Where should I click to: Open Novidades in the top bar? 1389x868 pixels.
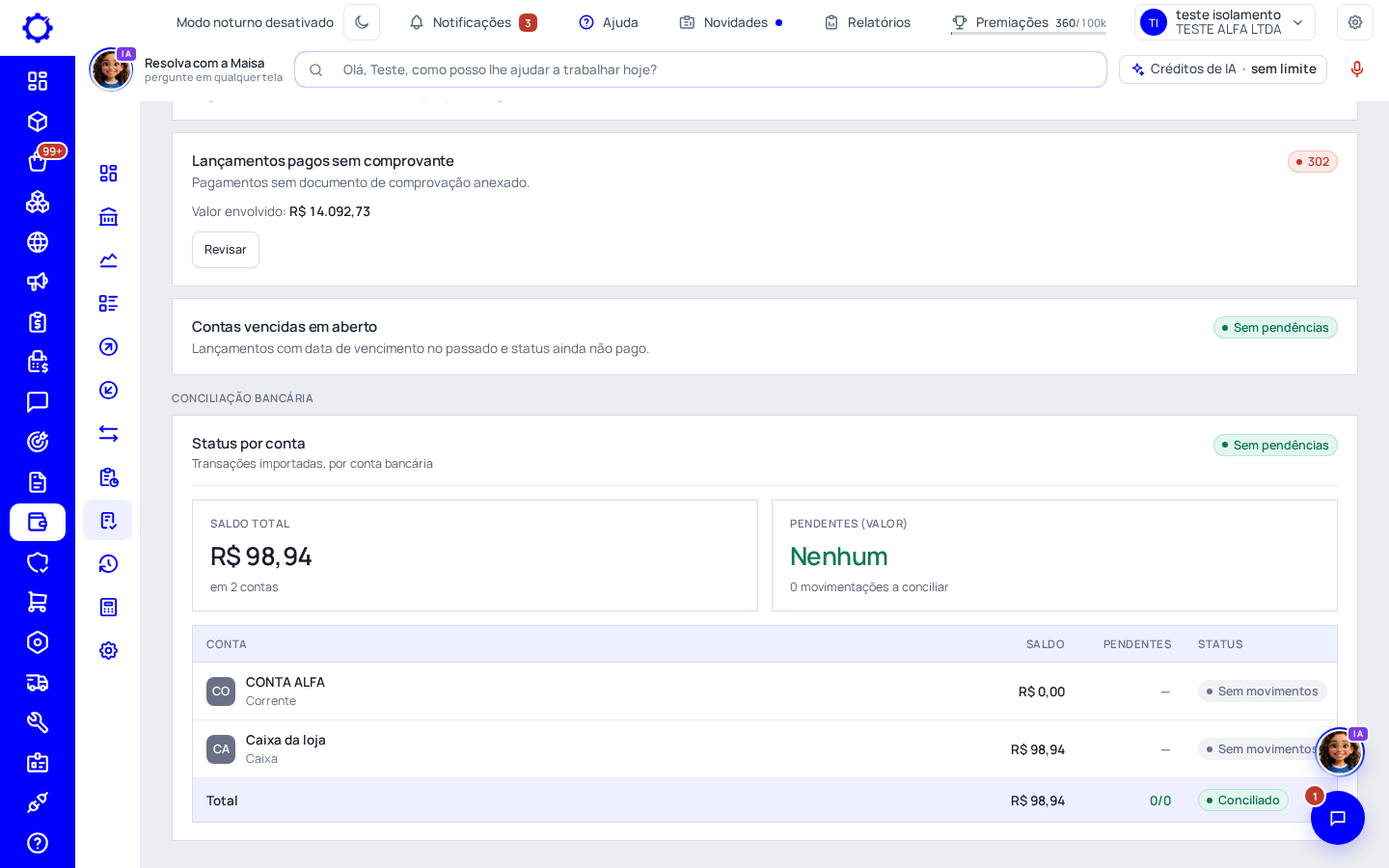(x=731, y=22)
